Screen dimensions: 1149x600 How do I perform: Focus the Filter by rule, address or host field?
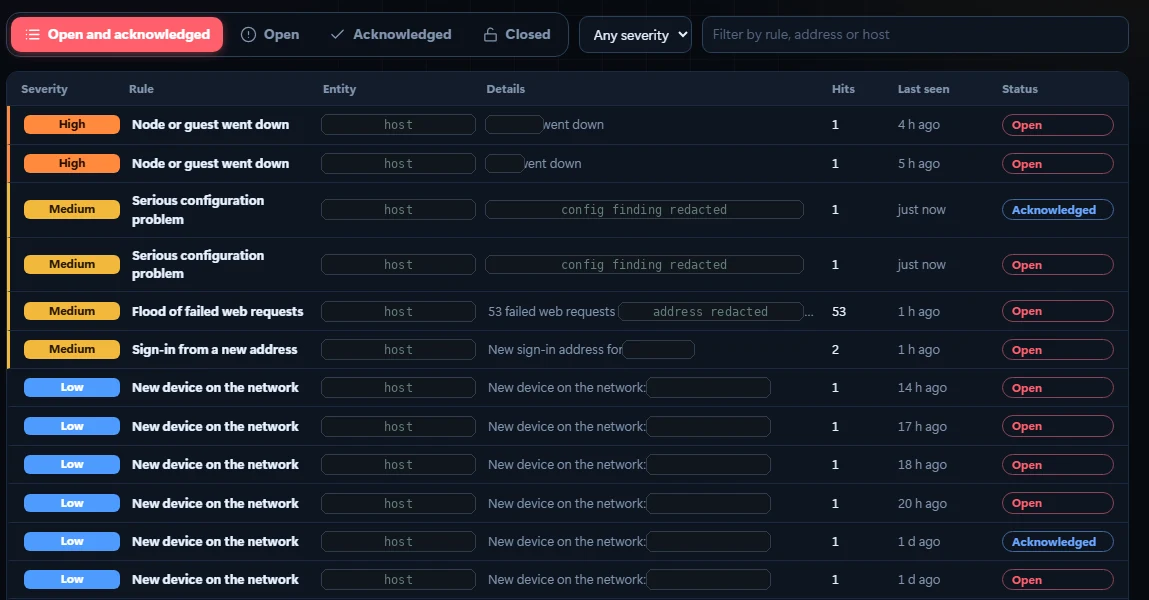pyautogui.click(x=915, y=34)
